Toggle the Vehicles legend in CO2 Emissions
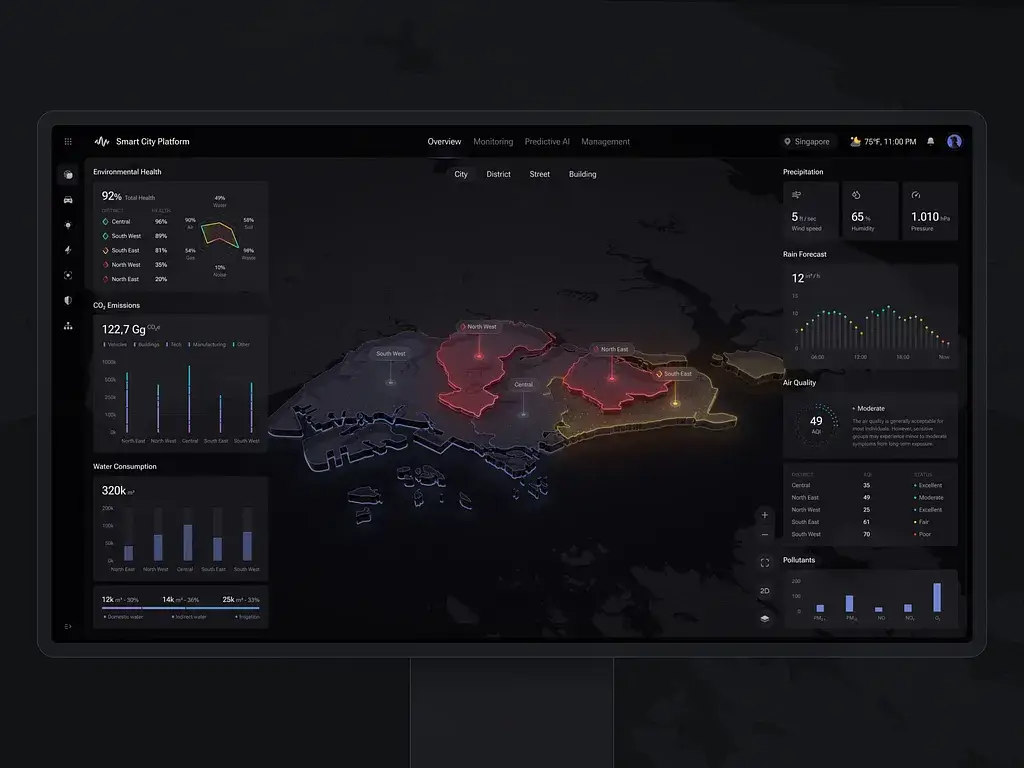 (x=116, y=344)
